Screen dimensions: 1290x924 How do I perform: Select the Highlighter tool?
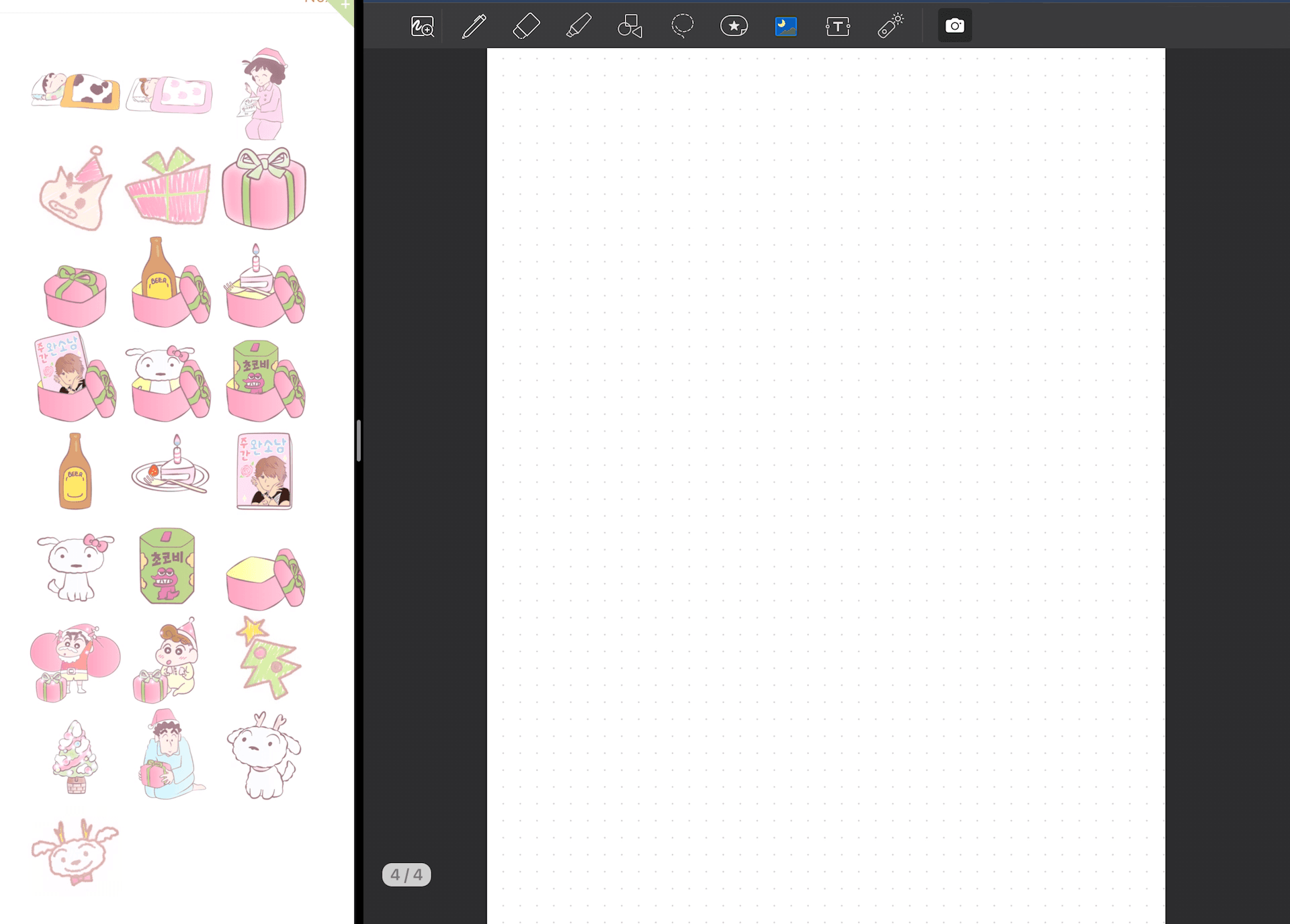tap(578, 26)
